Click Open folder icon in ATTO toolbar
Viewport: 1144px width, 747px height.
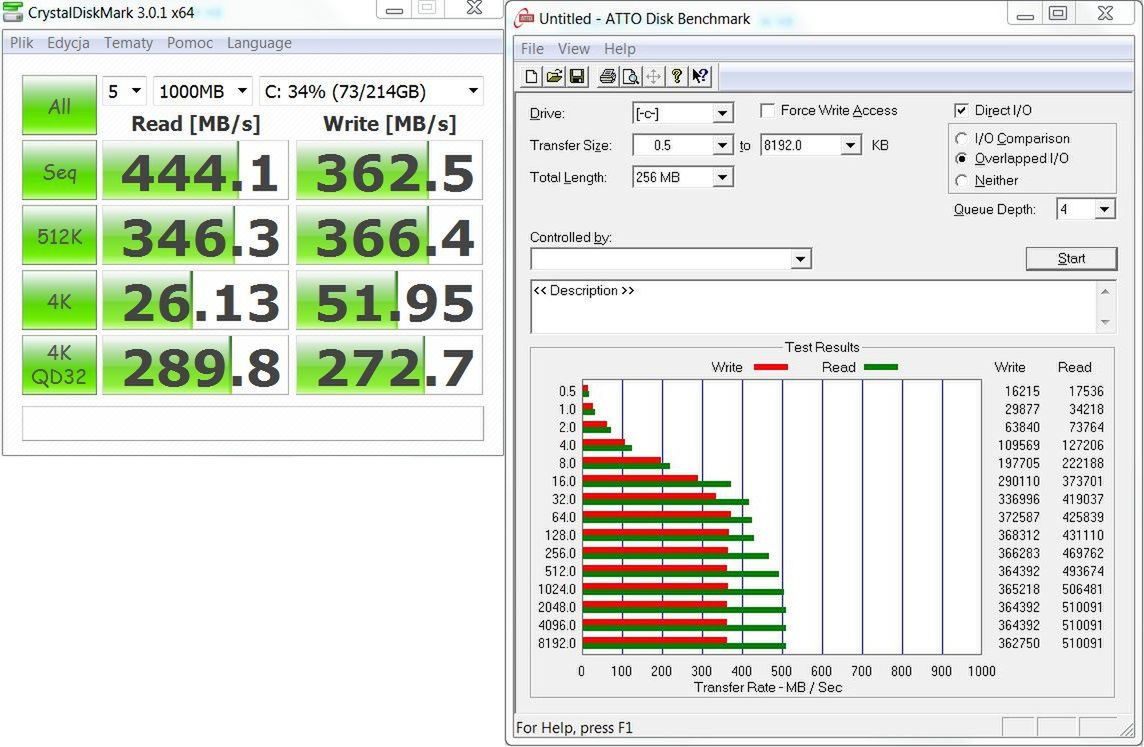click(x=554, y=77)
